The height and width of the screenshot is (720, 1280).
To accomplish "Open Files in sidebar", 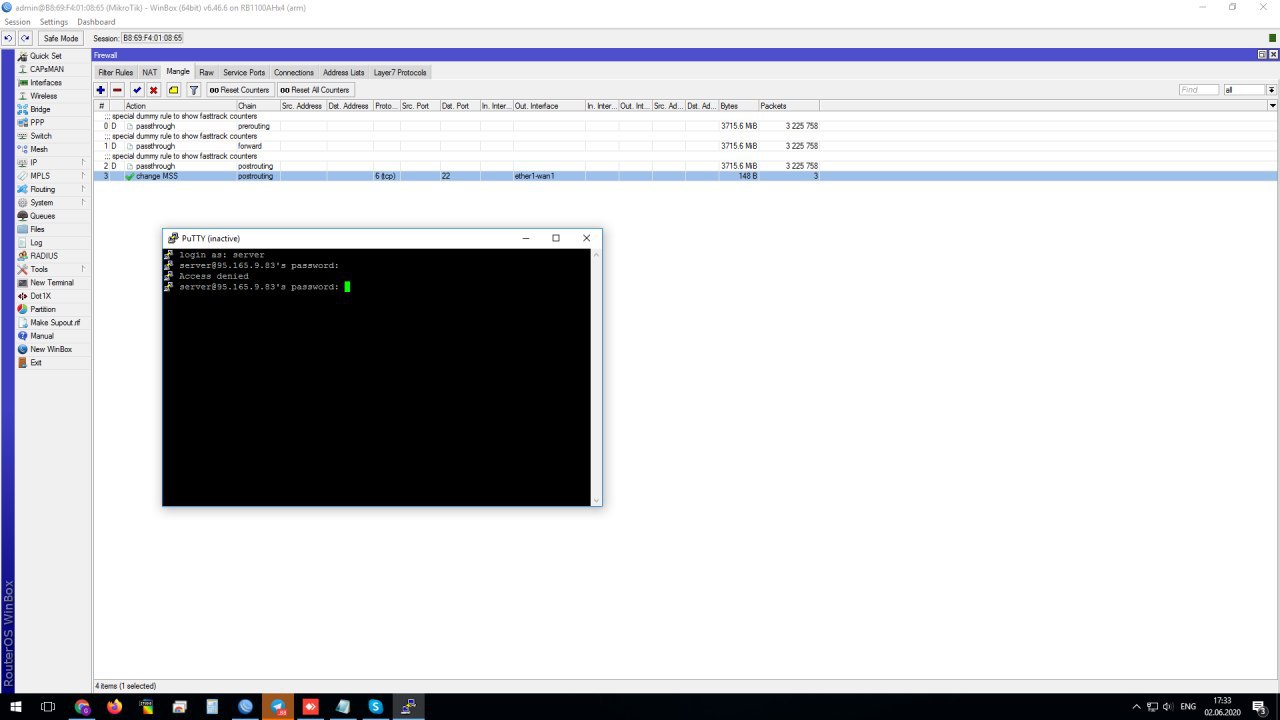I will pos(37,229).
